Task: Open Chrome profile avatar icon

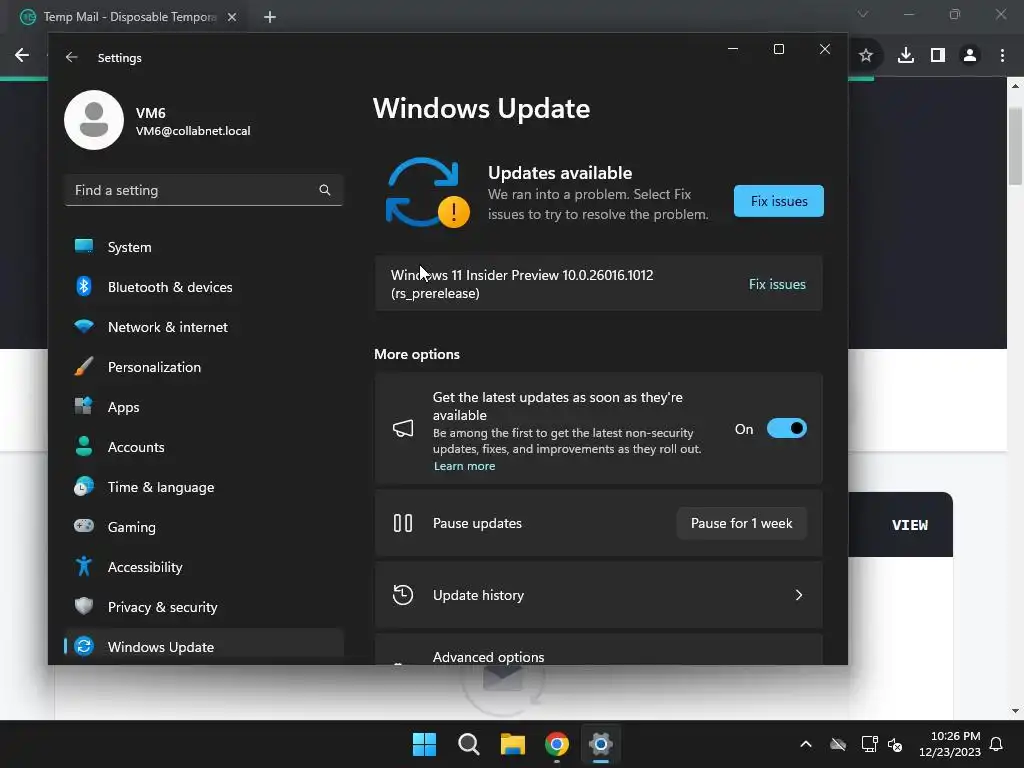Action: [x=970, y=56]
